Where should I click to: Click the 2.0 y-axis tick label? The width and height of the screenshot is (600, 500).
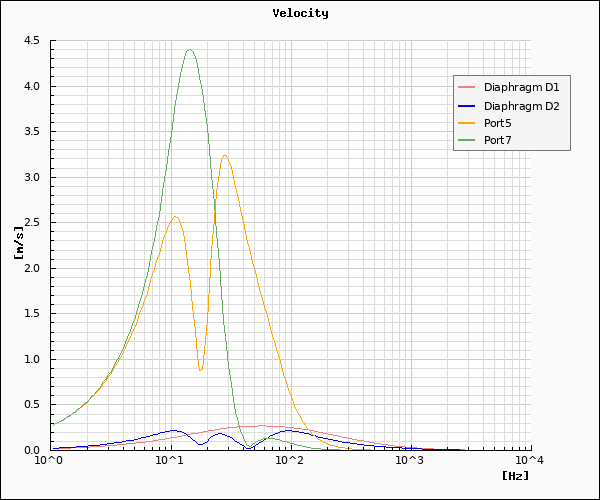click(31, 268)
